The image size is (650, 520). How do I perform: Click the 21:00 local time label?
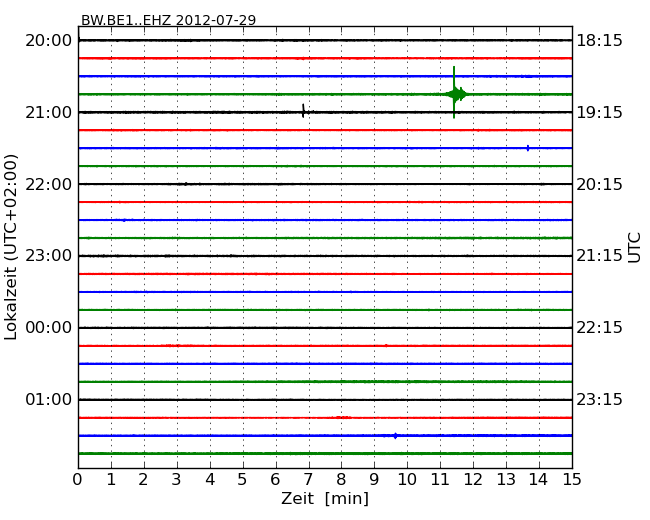pos(49,112)
